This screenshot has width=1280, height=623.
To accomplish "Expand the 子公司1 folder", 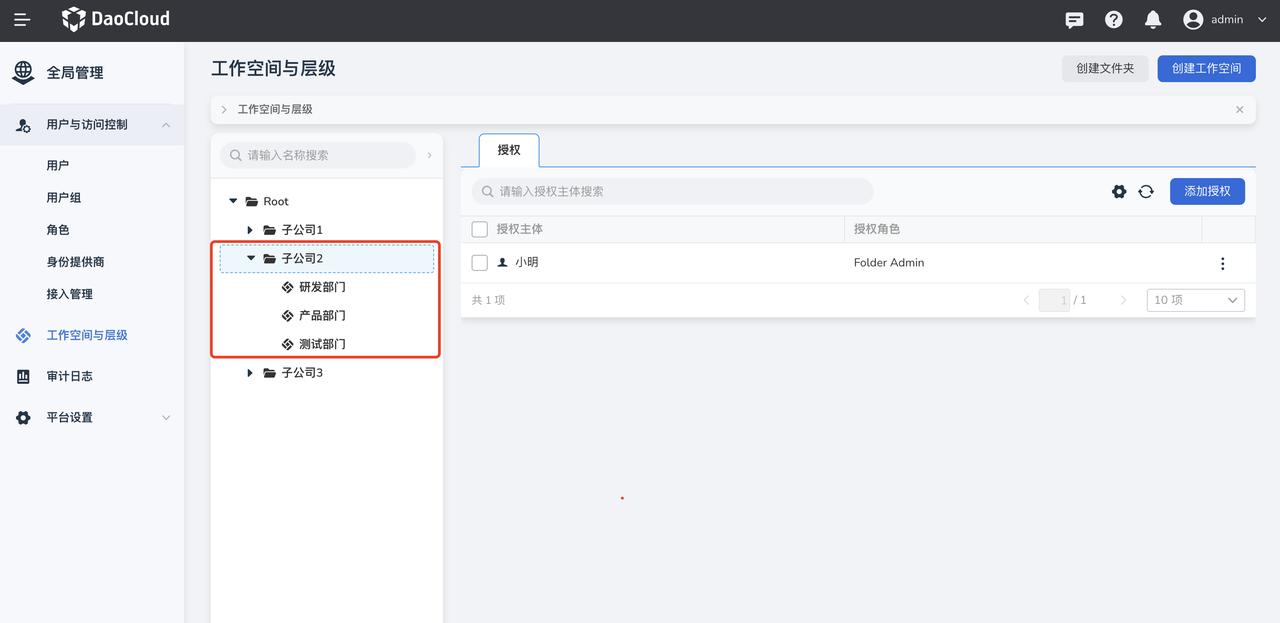I will pyautogui.click(x=250, y=230).
